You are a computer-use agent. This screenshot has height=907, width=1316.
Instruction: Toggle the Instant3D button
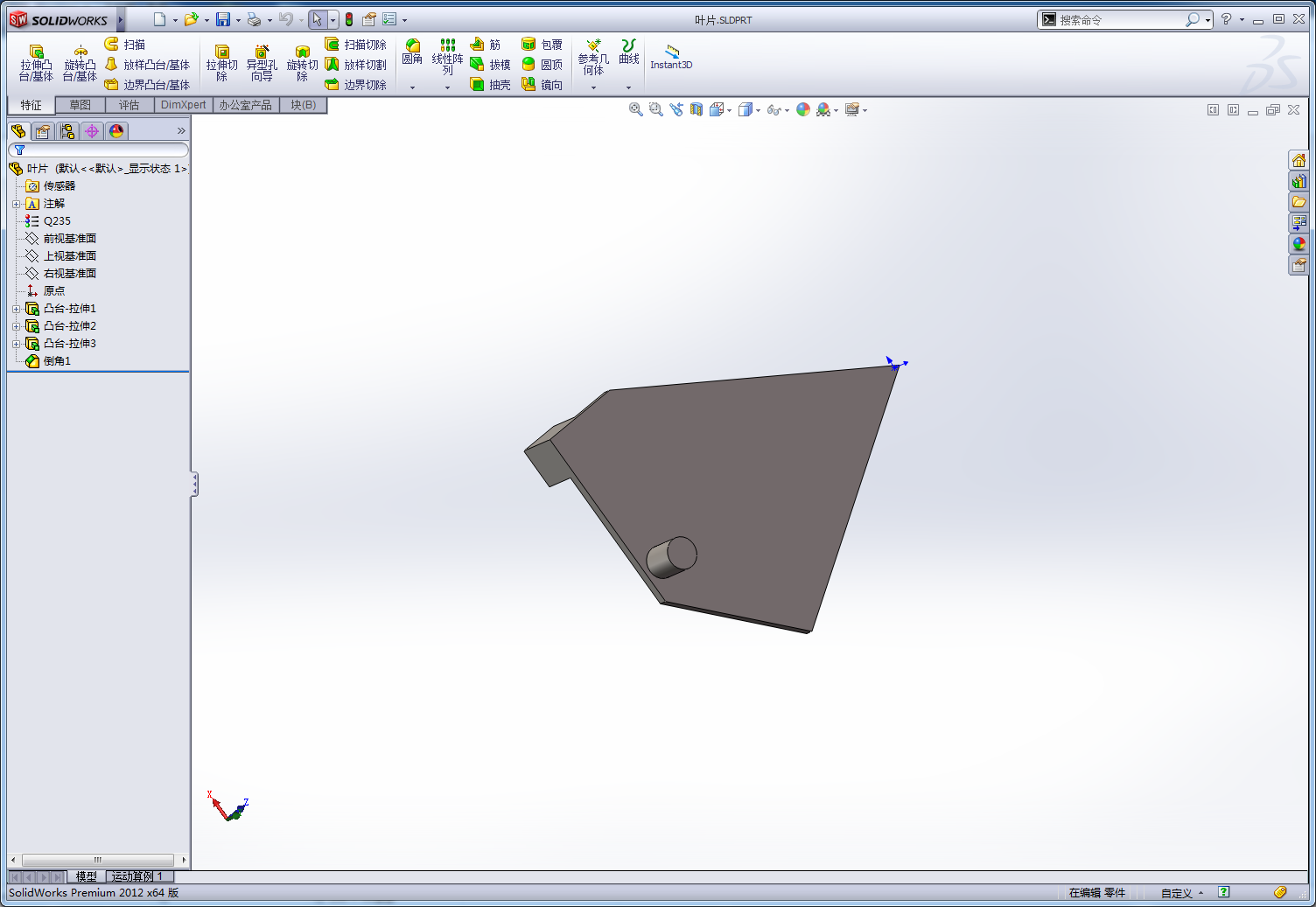coord(671,57)
